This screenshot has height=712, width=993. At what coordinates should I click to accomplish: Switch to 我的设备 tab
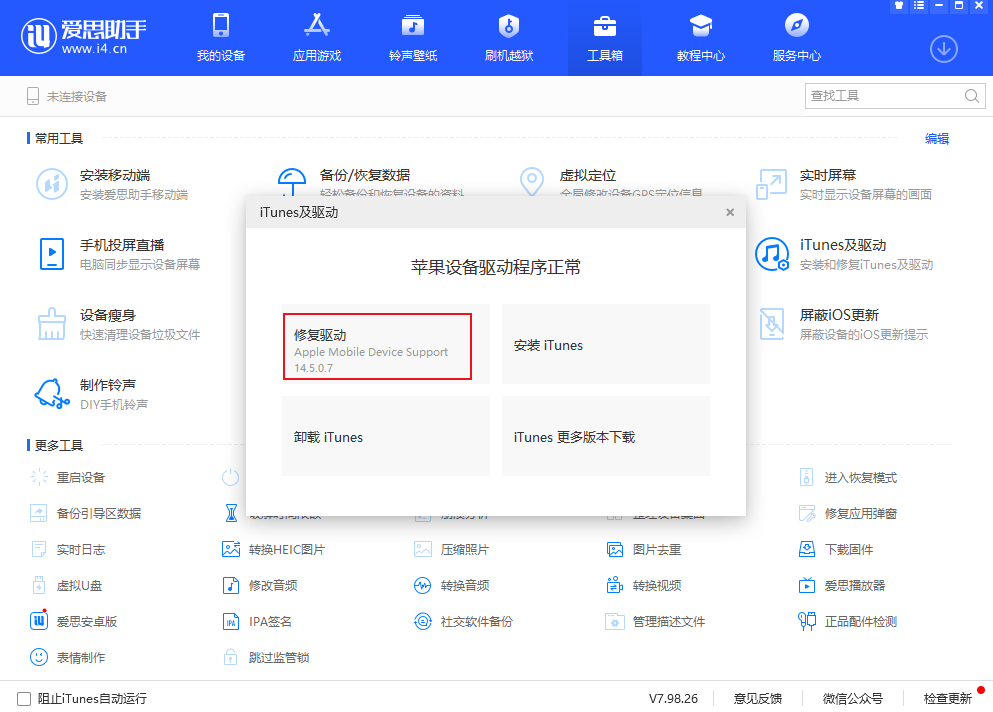click(220, 38)
